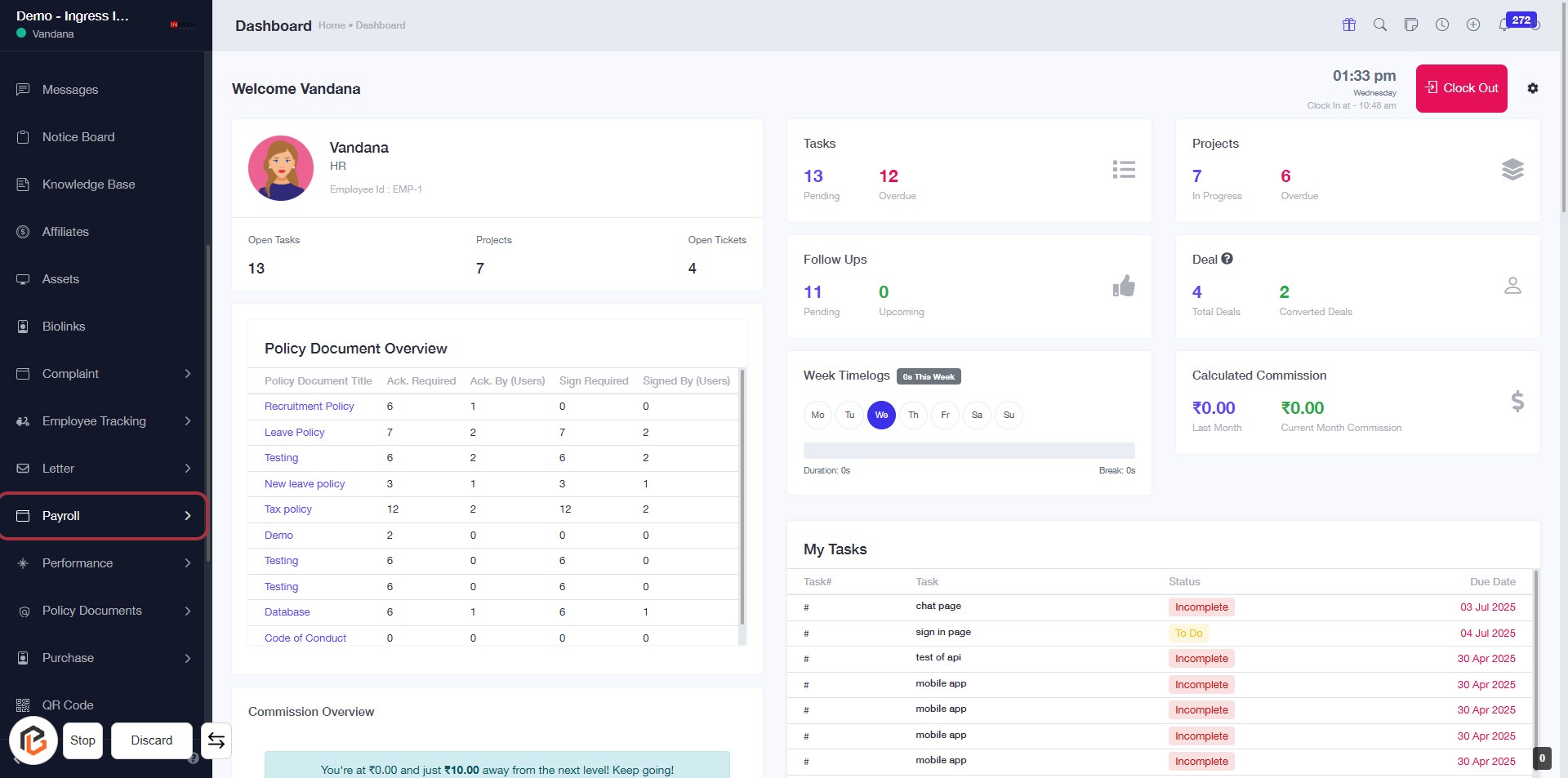This screenshot has width=1568, height=778.
Task: Click the search magnifier icon
Action: pyautogui.click(x=1379, y=24)
